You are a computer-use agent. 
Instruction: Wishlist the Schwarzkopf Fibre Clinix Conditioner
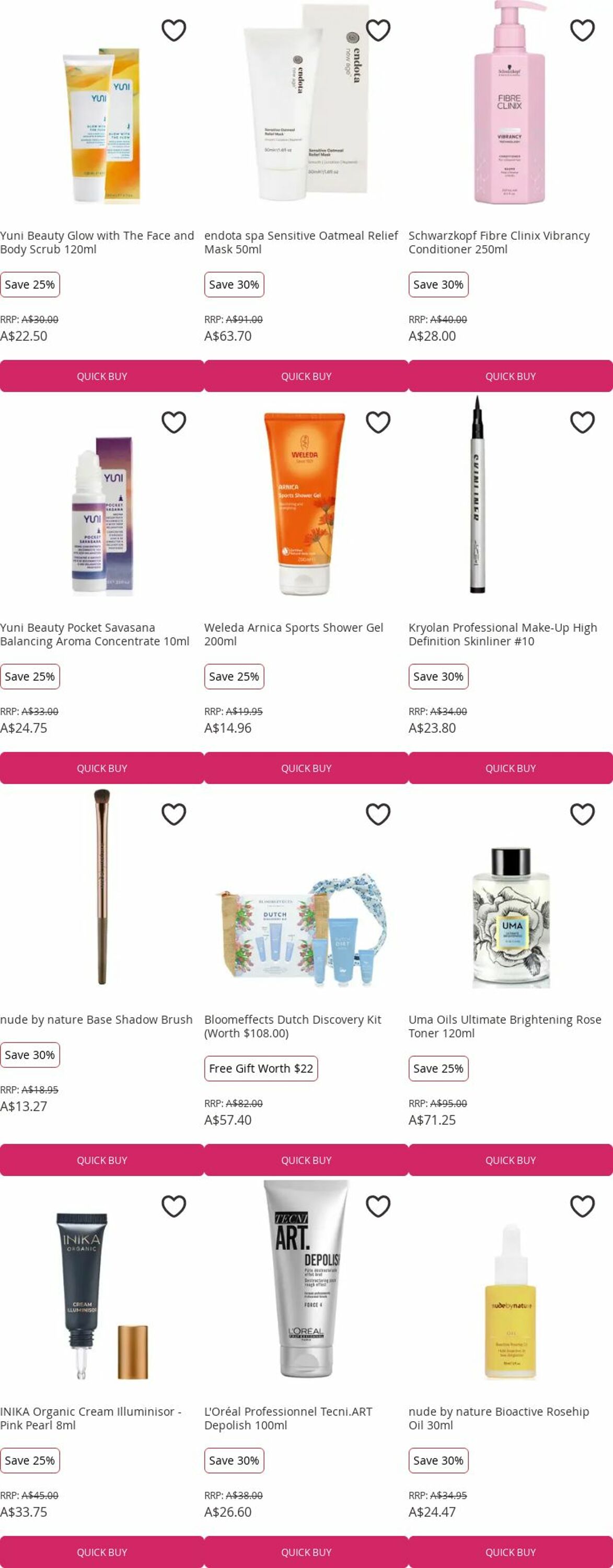[x=583, y=30]
